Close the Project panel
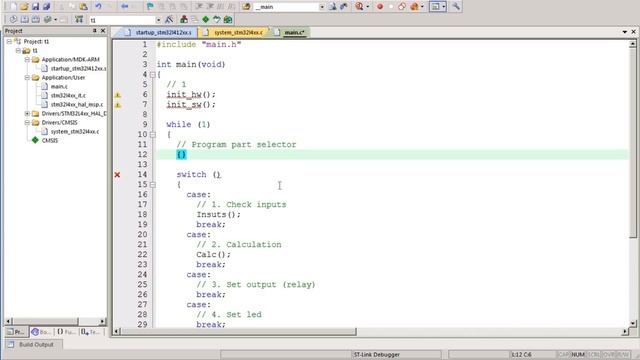The width and height of the screenshot is (640, 360). (x=103, y=31)
